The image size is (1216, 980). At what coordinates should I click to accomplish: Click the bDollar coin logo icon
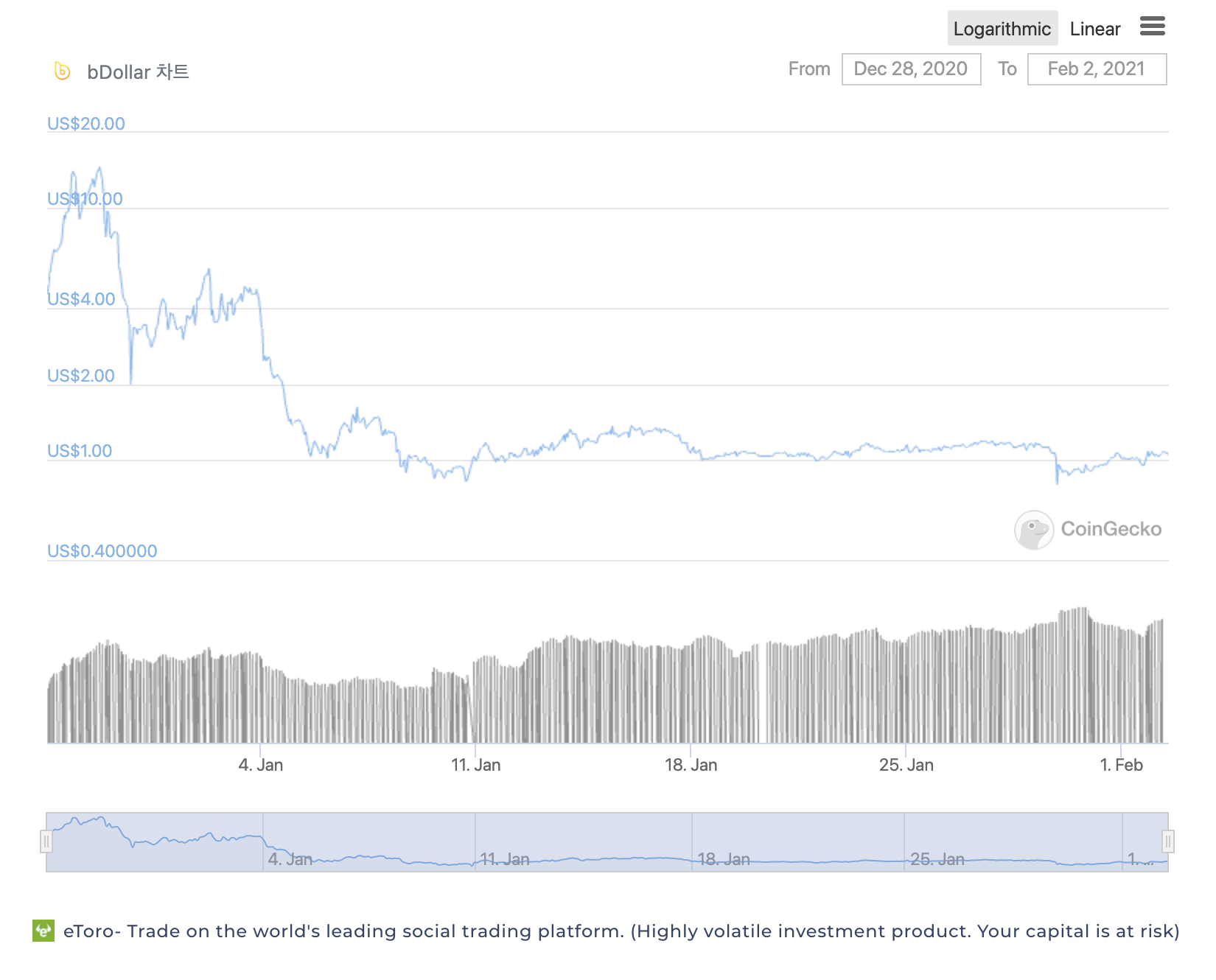click(x=63, y=71)
